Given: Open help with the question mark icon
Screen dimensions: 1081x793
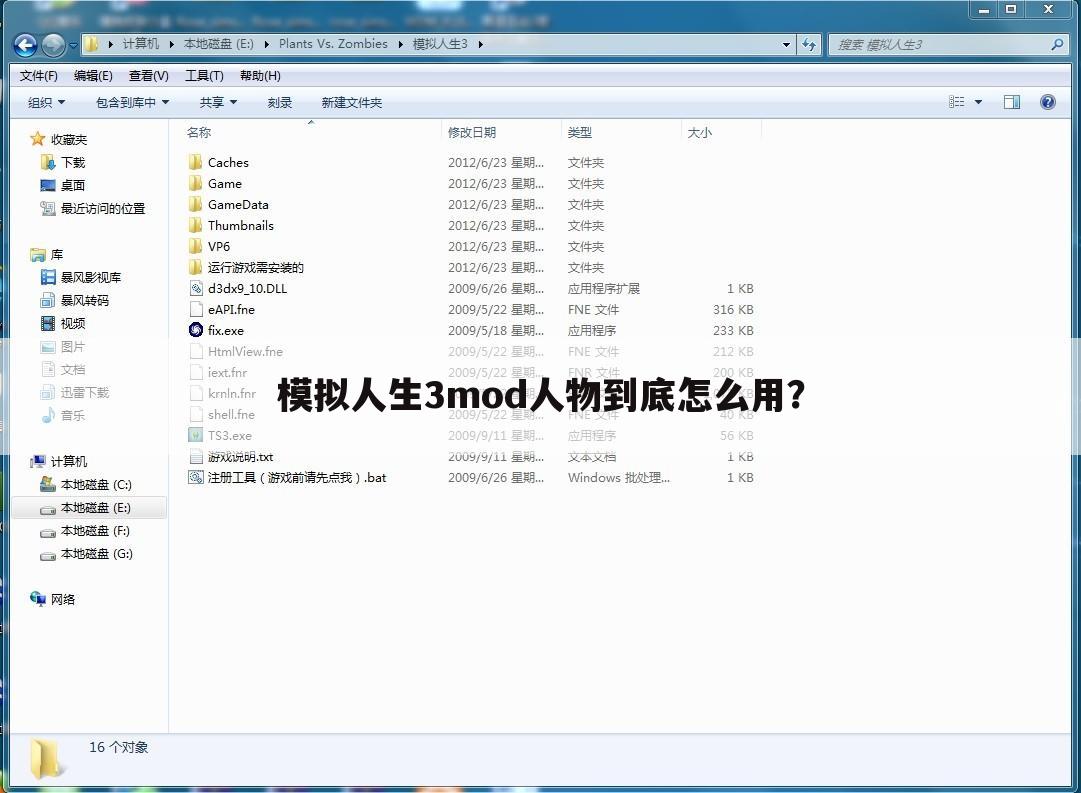Looking at the screenshot, I should click(1047, 102).
